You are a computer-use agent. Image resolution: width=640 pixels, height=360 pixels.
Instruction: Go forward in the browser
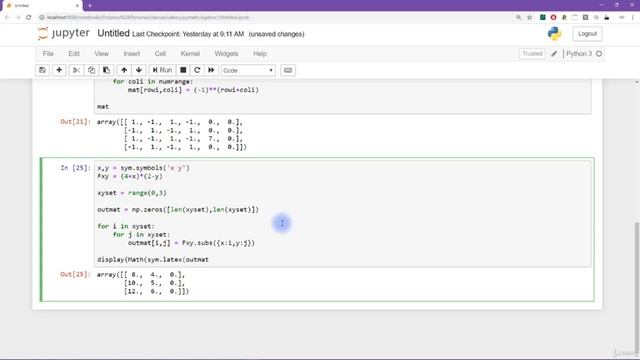(18, 18)
